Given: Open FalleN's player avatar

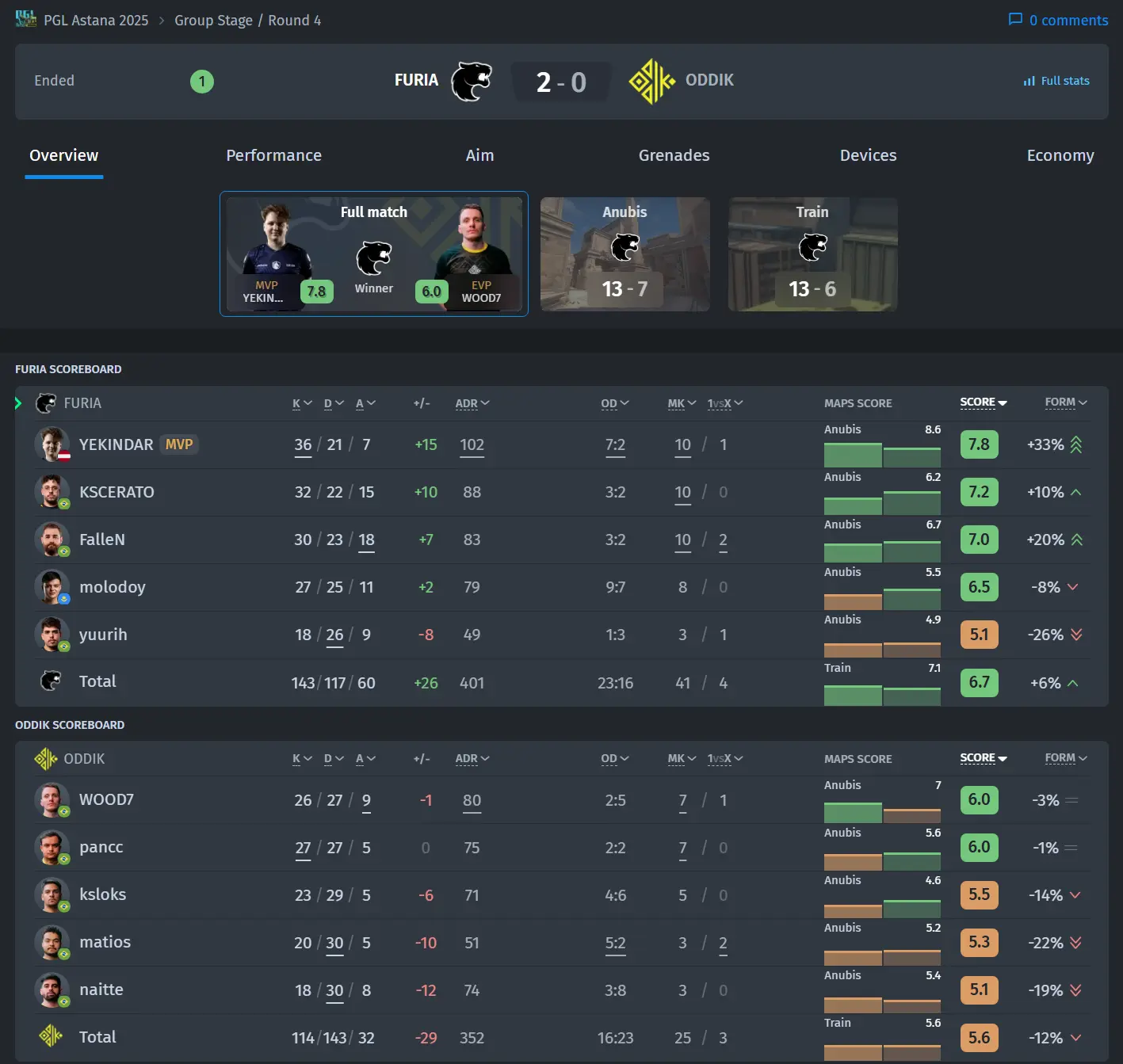Looking at the screenshot, I should pos(52,540).
